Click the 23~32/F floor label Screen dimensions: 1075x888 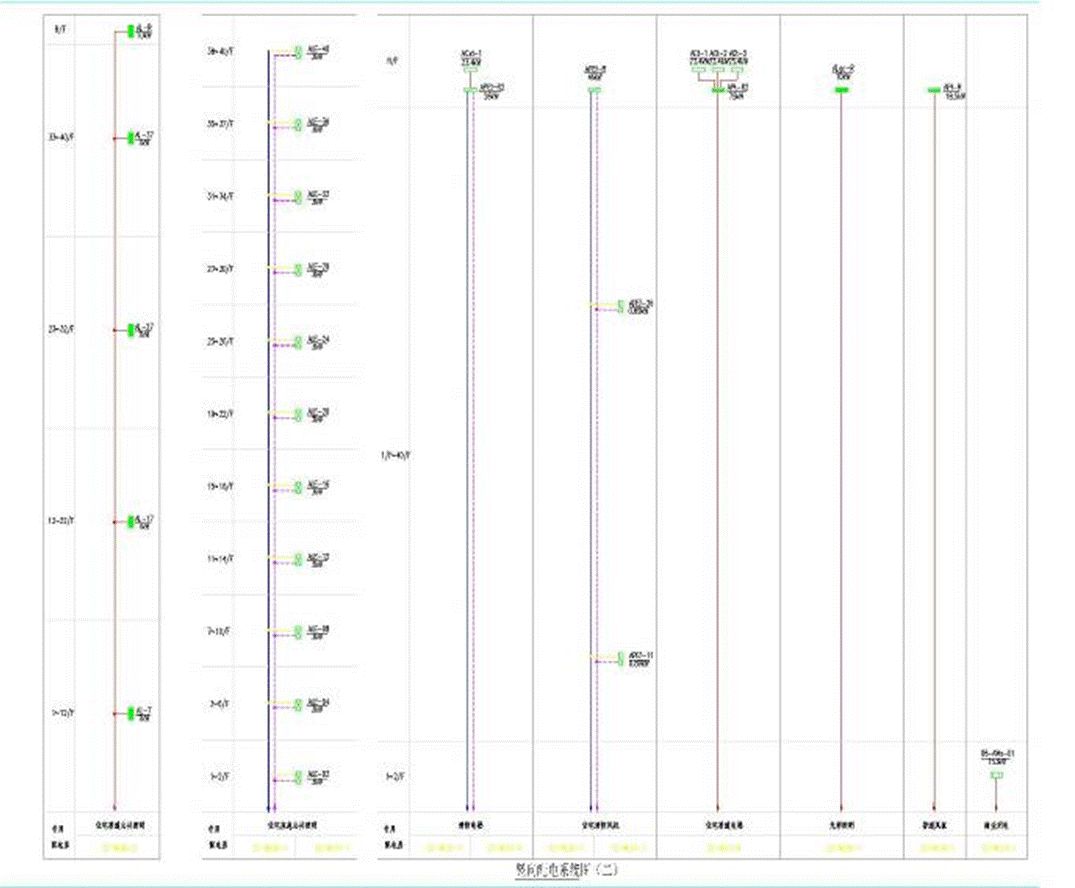(61, 330)
